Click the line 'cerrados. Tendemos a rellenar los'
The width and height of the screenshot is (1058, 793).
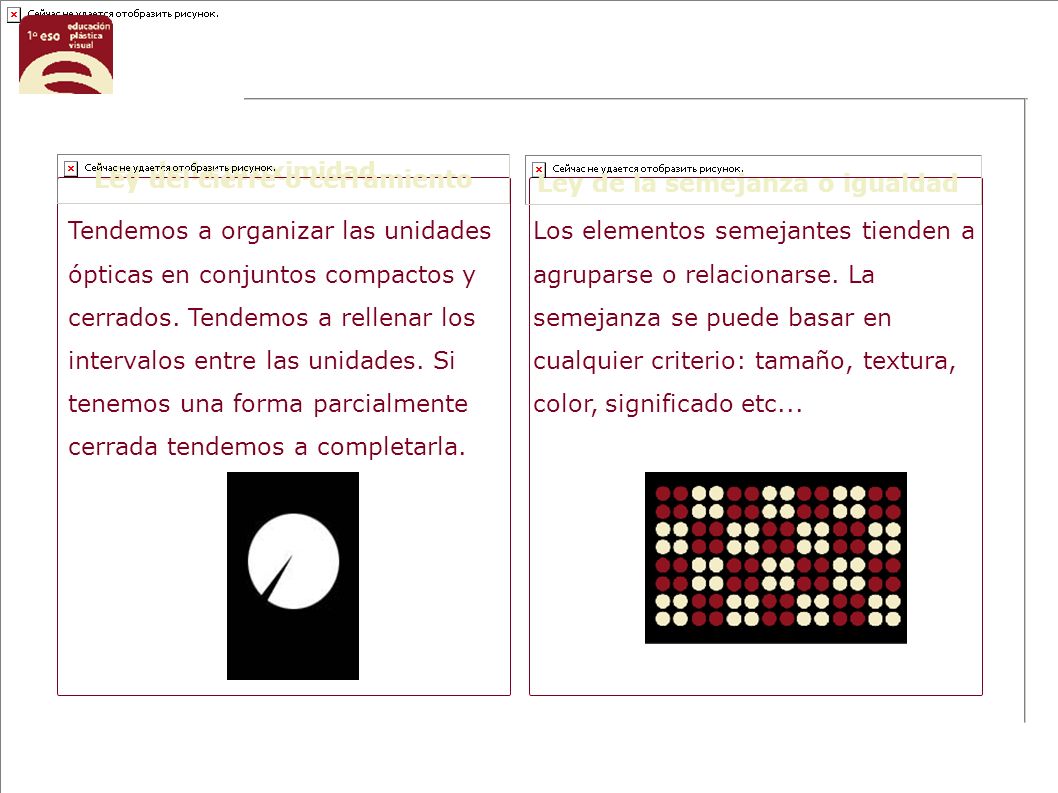click(x=272, y=317)
